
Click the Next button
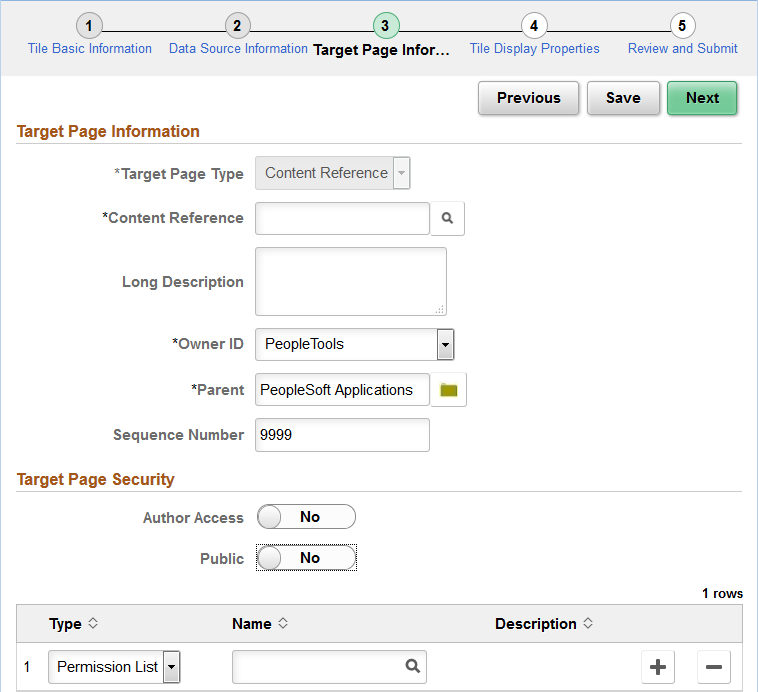coord(702,98)
